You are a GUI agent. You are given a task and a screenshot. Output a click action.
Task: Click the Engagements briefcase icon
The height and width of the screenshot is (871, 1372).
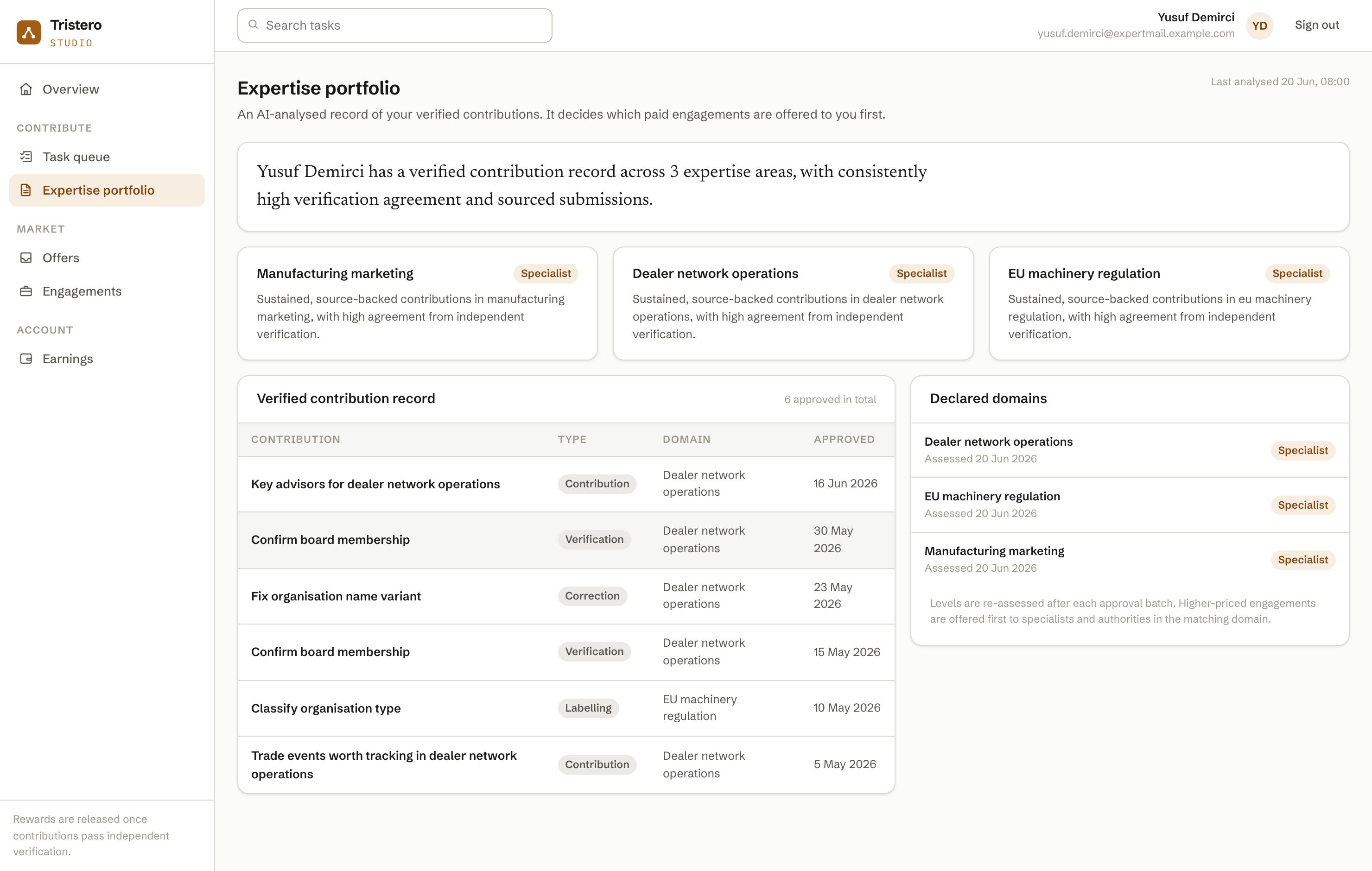pos(25,291)
